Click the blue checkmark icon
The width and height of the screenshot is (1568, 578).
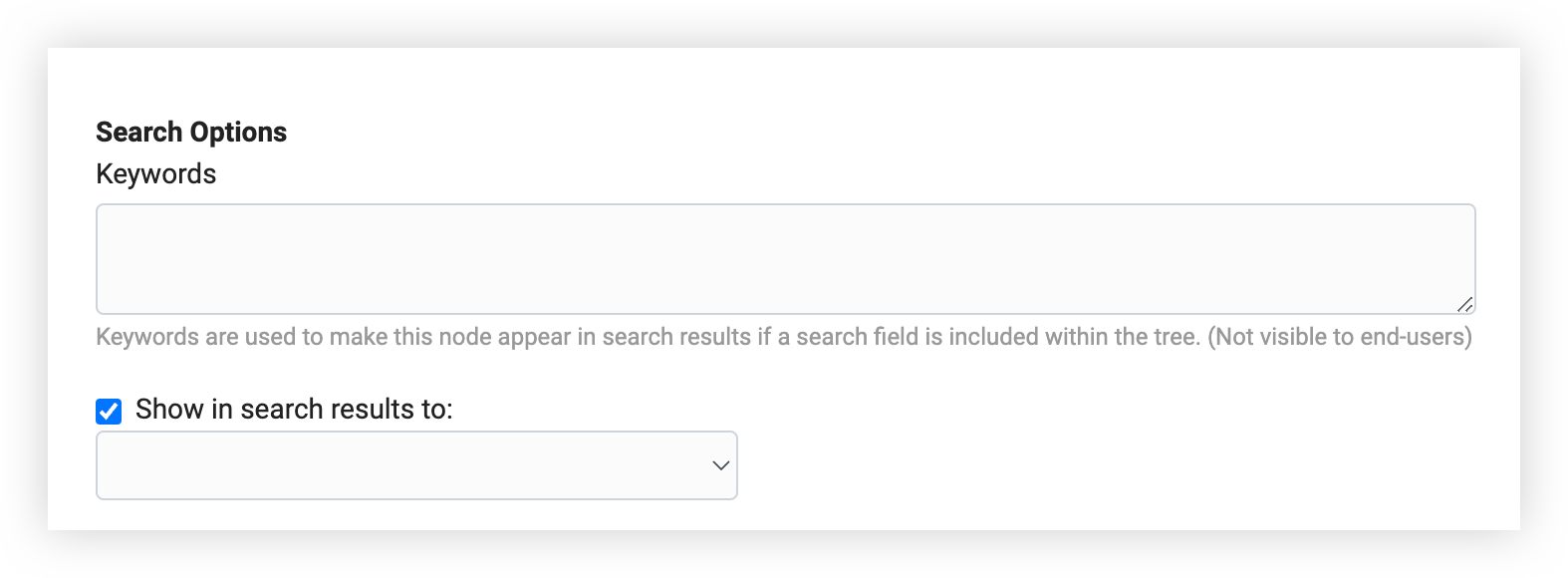pyautogui.click(x=109, y=411)
